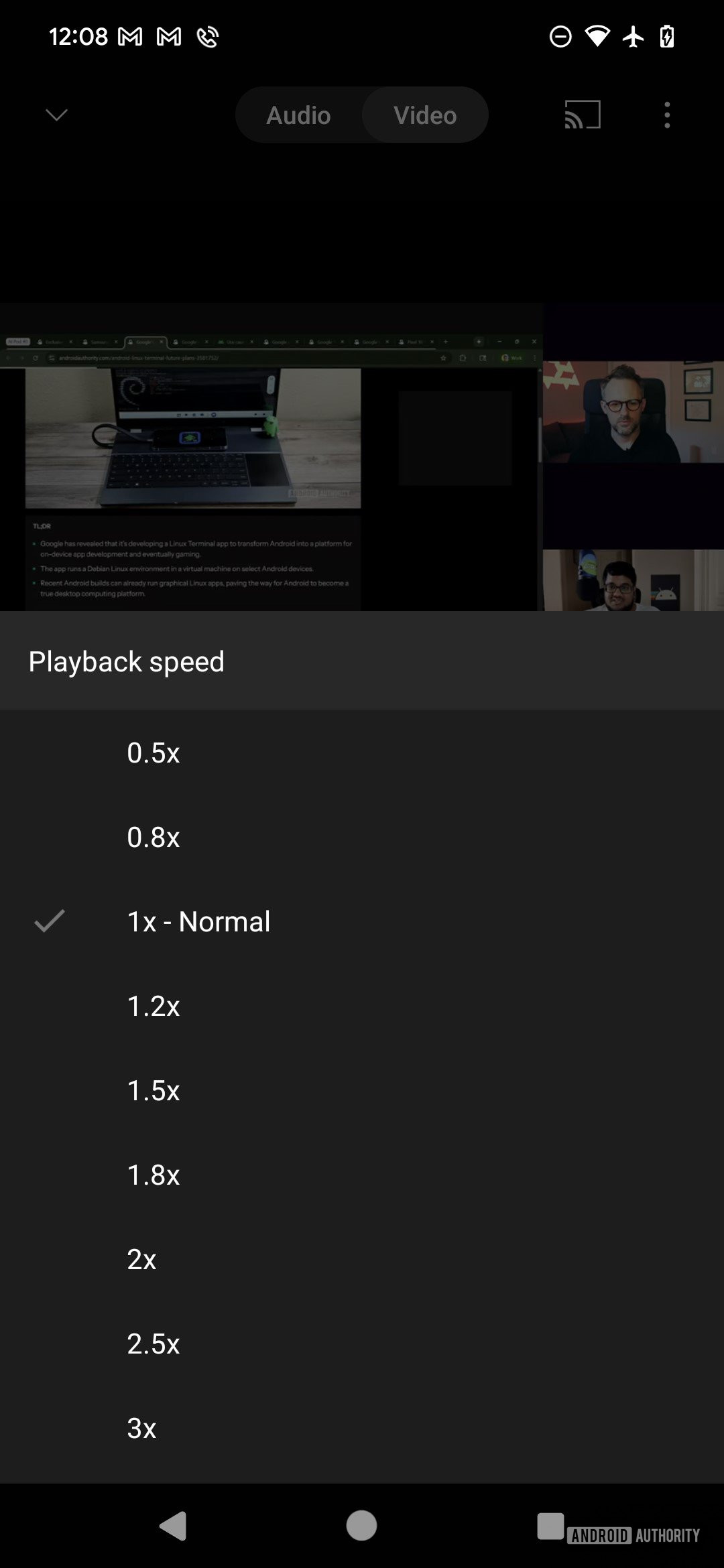Screen dimensions: 724x1568
Task: Tap the first Gmail notification icon
Action: click(x=130, y=36)
